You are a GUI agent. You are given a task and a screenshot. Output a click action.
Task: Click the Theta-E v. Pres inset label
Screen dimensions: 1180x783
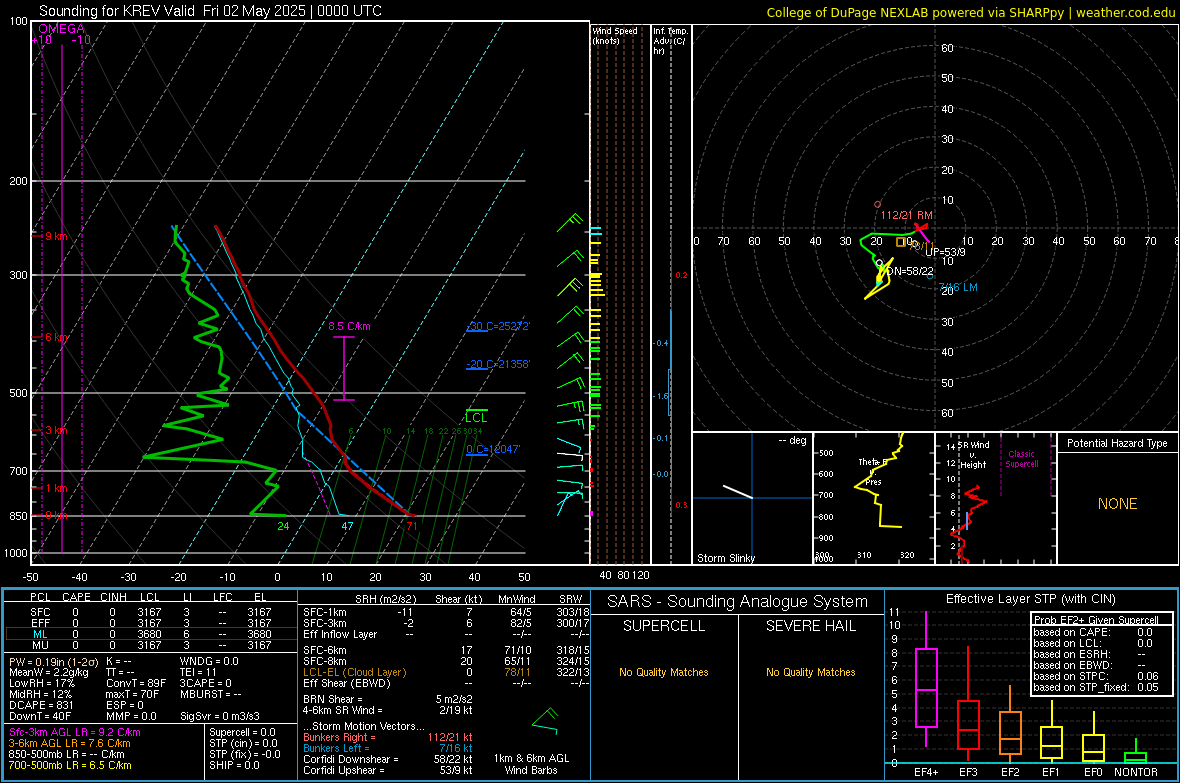(x=873, y=471)
